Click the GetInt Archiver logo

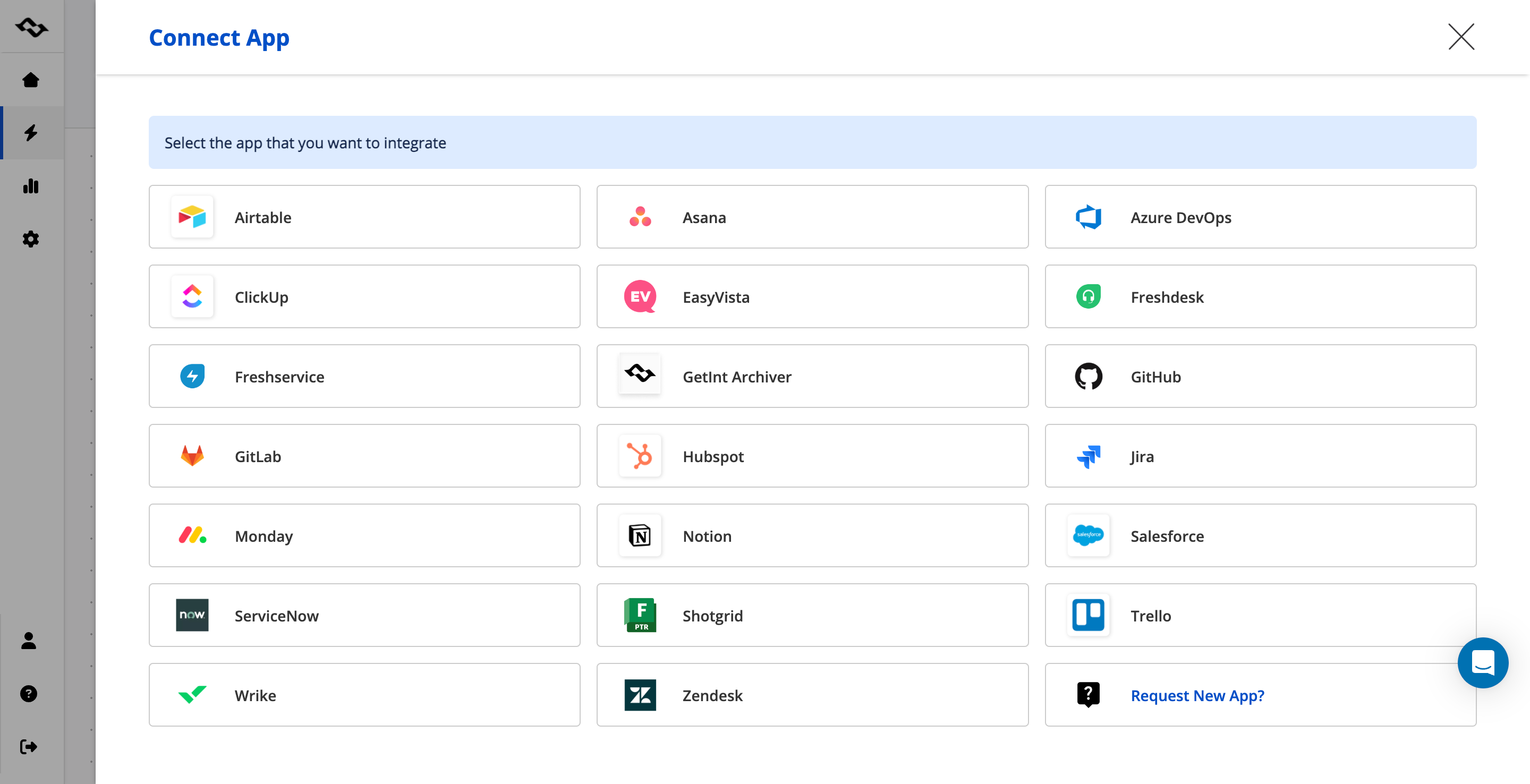pos(640,373)
